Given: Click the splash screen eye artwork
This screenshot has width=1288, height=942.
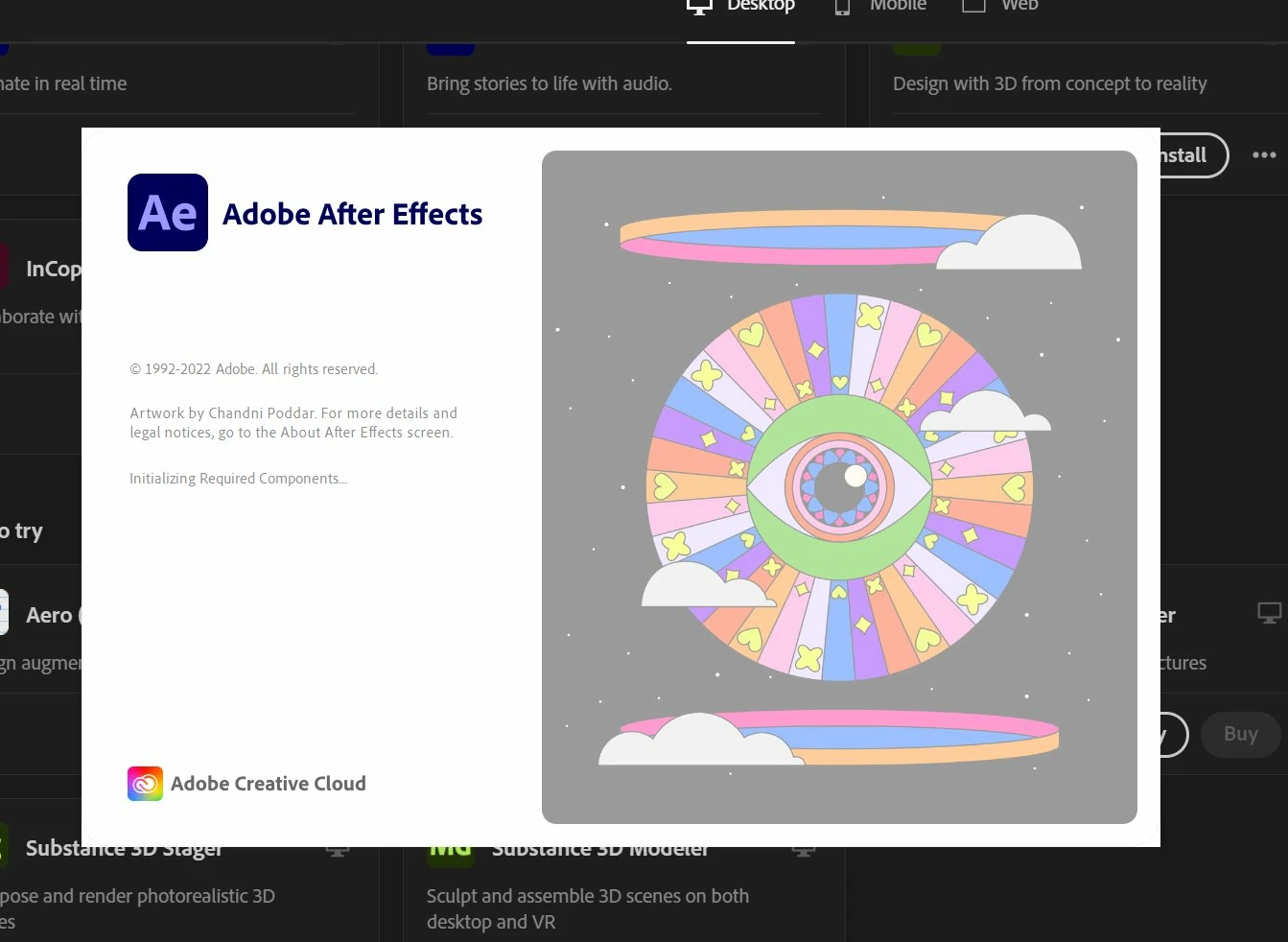Looking at the screenshot, I should click(x=839, y=487).
